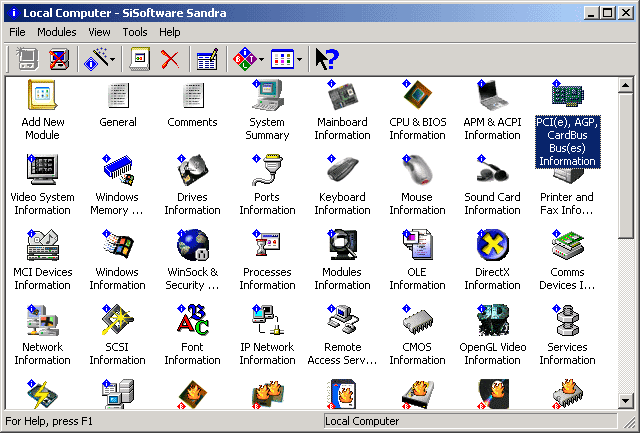Viewport: 640px width, 433px height.
Task: Click the vertical scrollbar thumb
Action: pos(625,166)
